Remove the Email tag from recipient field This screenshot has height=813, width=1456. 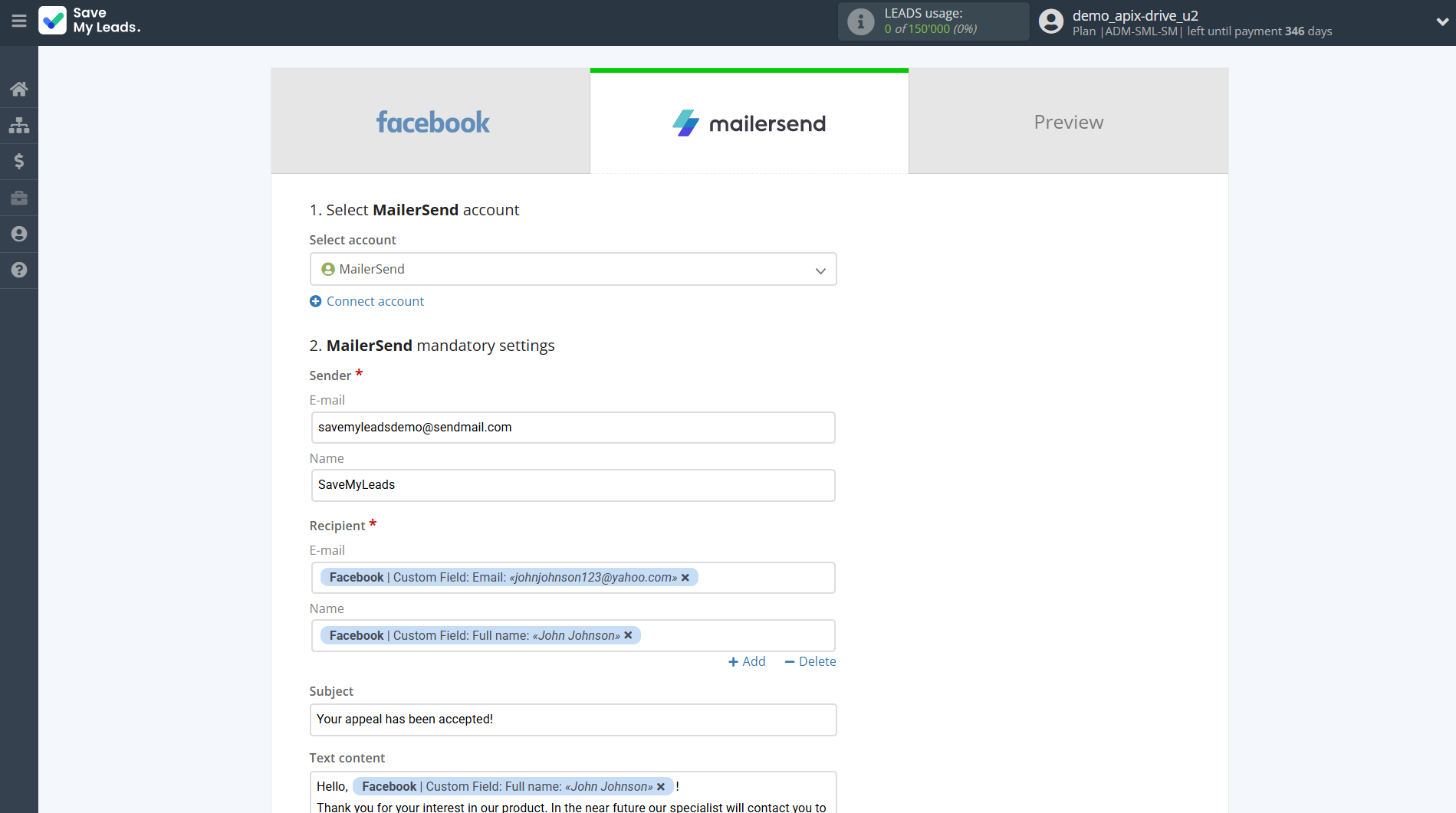[x=685, y=578]
